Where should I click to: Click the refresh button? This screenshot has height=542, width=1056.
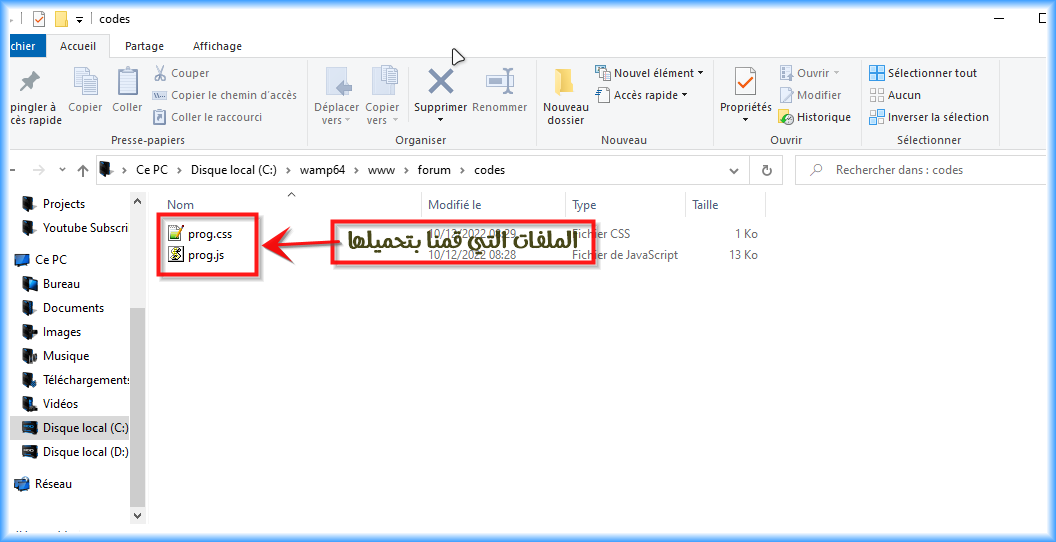pos(766,170)
